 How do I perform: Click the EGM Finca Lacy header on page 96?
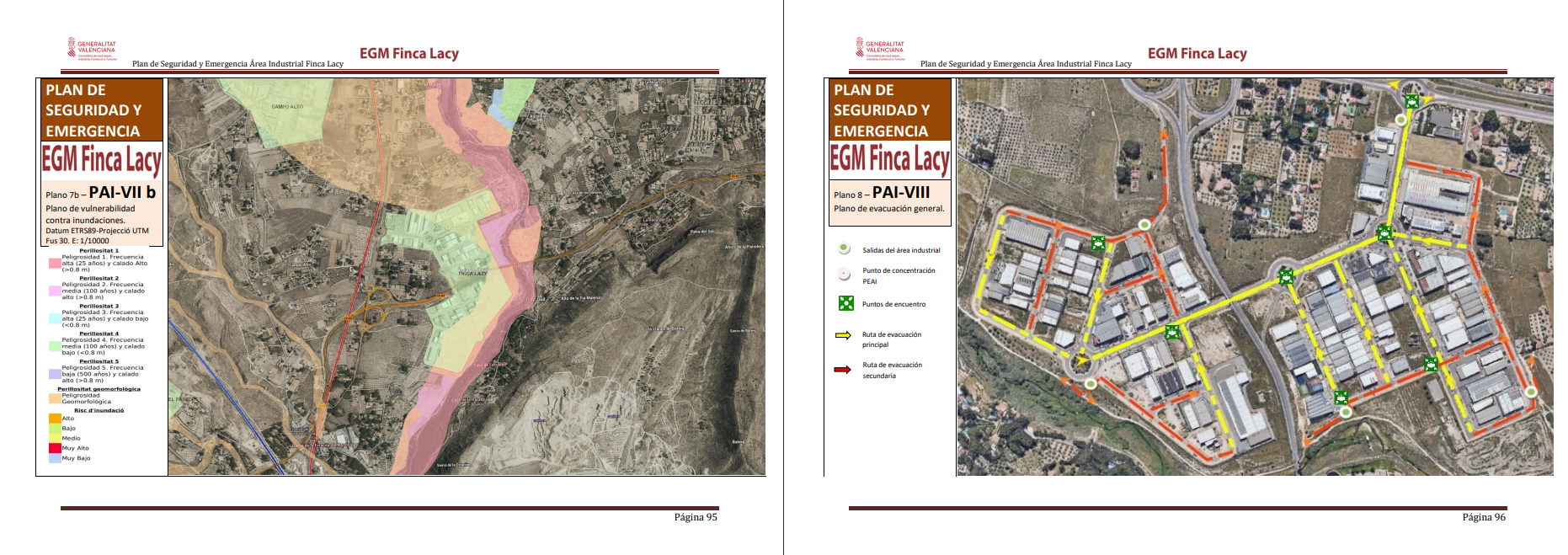tap(1197, 54)
